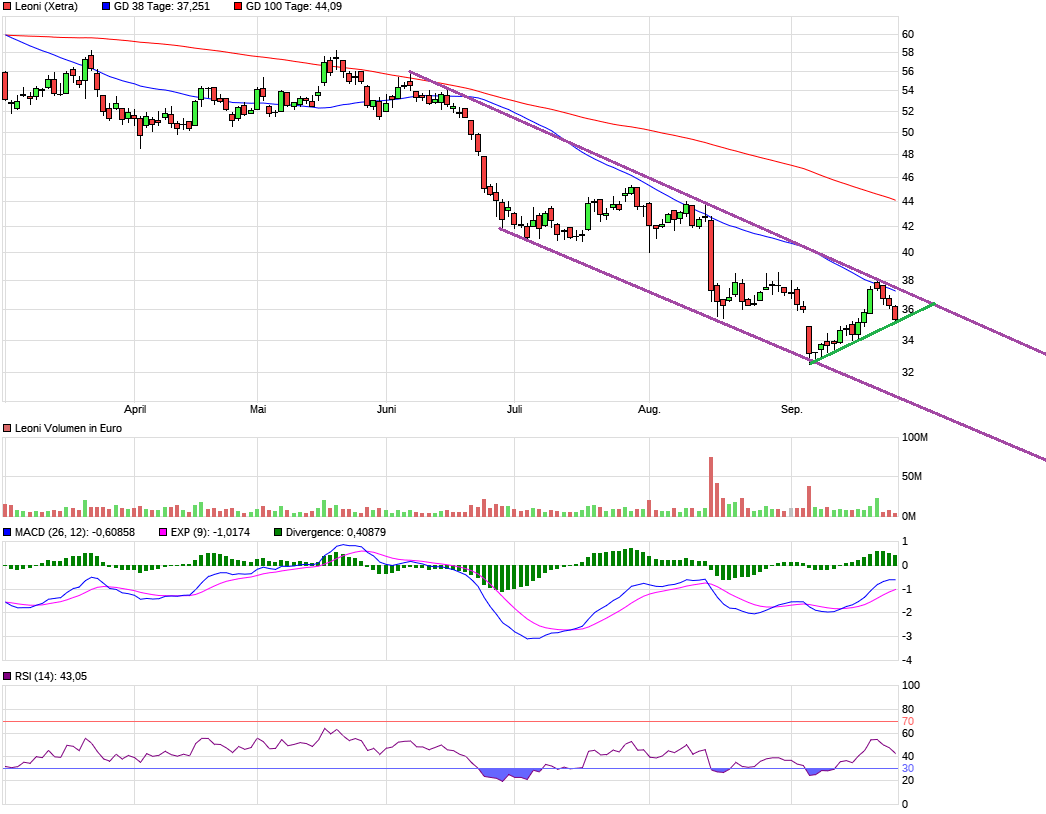The width and height of the screenshot is (1046, 814).
Task: Click the 'Leoni Volumen in Euro' label
Action: tap(67, 428)
